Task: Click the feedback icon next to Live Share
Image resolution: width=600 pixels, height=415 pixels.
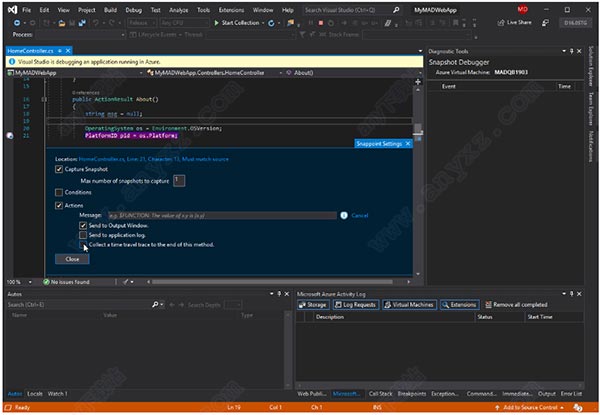Action: click(x=545, y=23)
